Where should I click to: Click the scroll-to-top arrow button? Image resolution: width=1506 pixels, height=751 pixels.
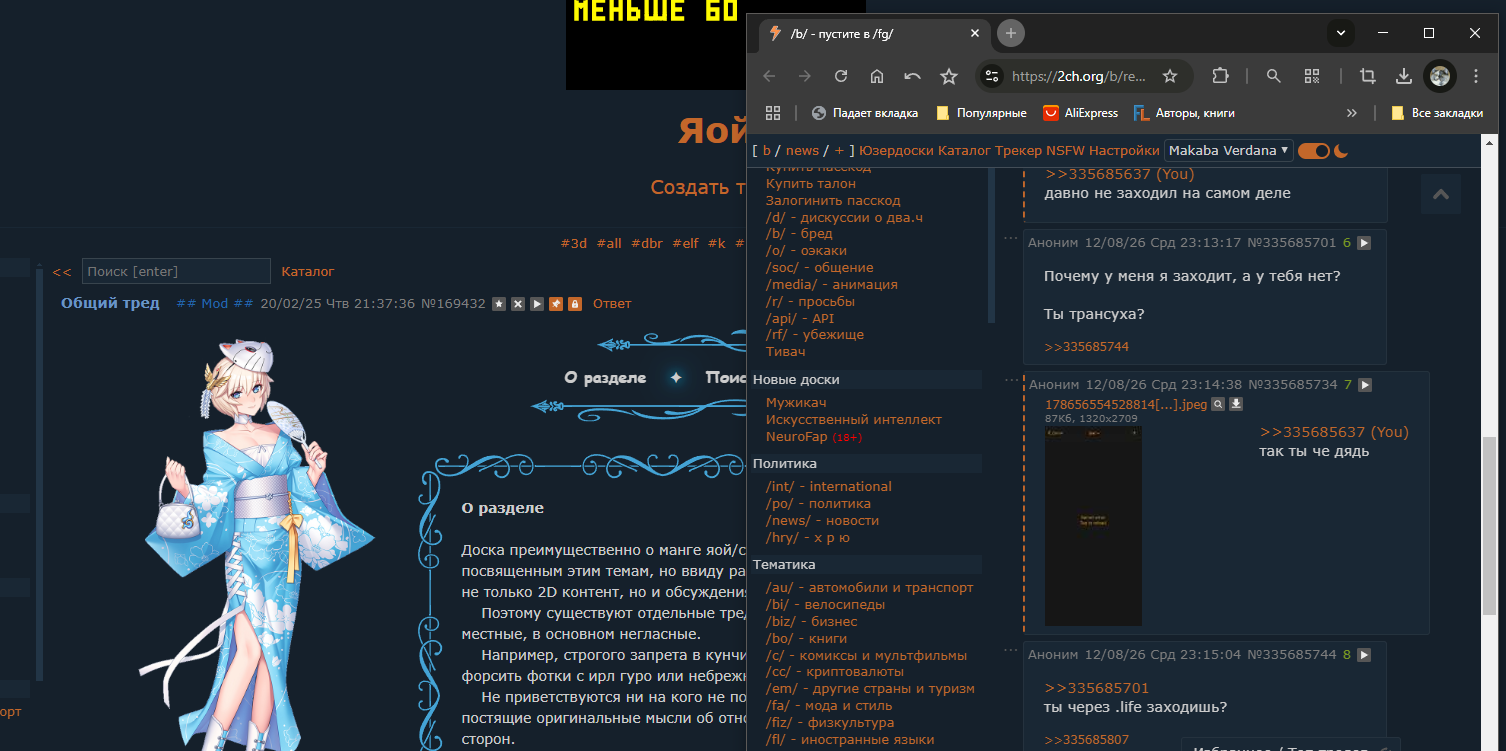coord(1441,194)
